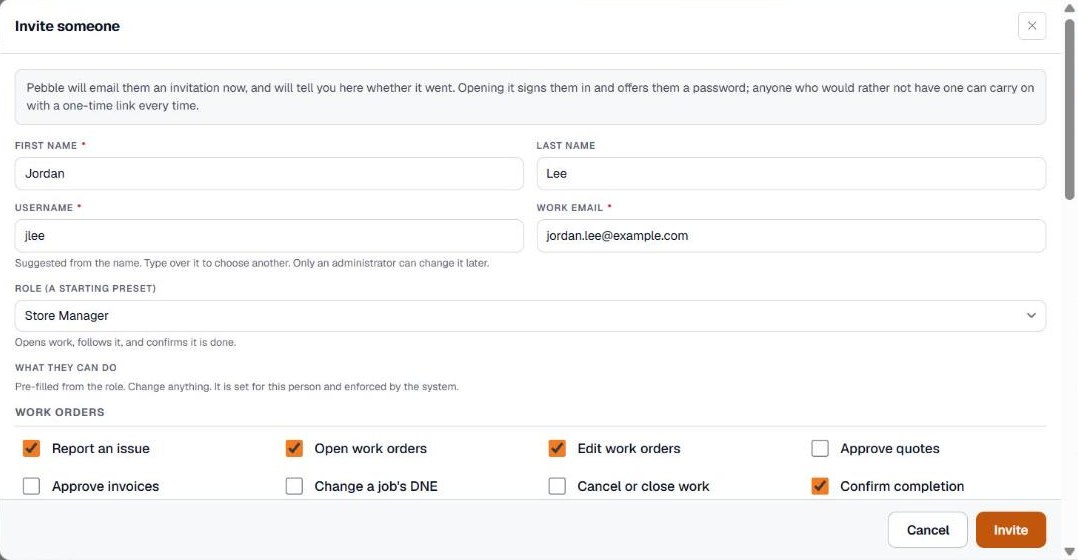Image resolution: width=1078 pixels, height=560 pixels.
Task: Uncheck Report an issue permission
Action: click(32, 448)
